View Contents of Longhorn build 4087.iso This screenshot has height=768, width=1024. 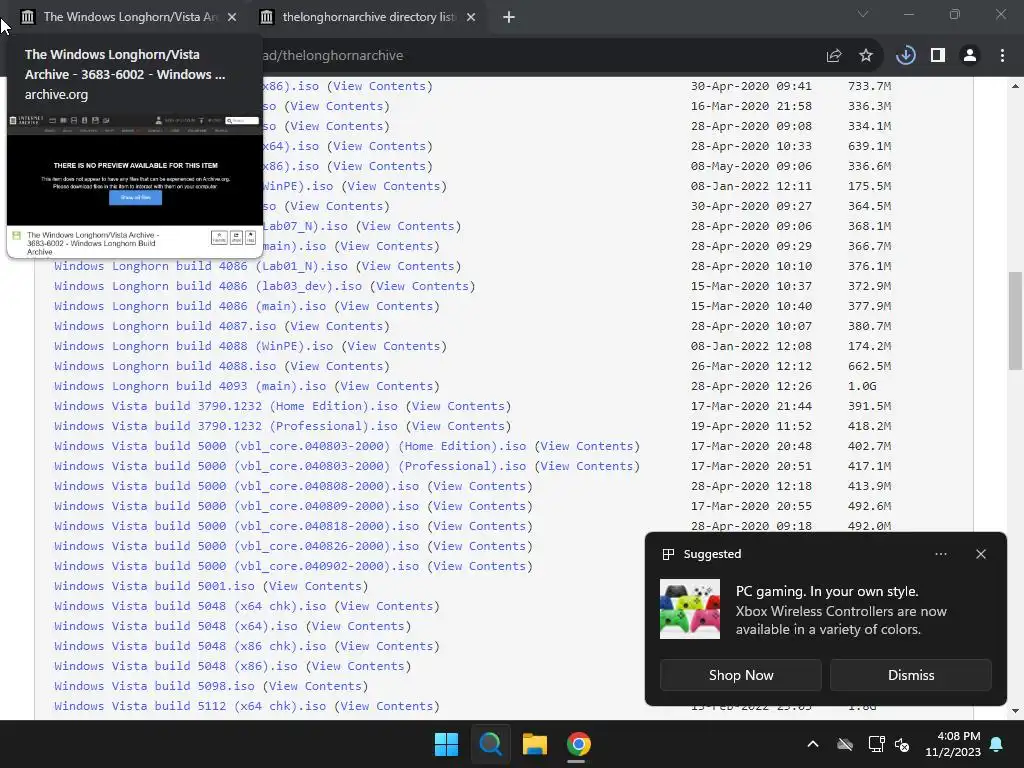(336, 326)
